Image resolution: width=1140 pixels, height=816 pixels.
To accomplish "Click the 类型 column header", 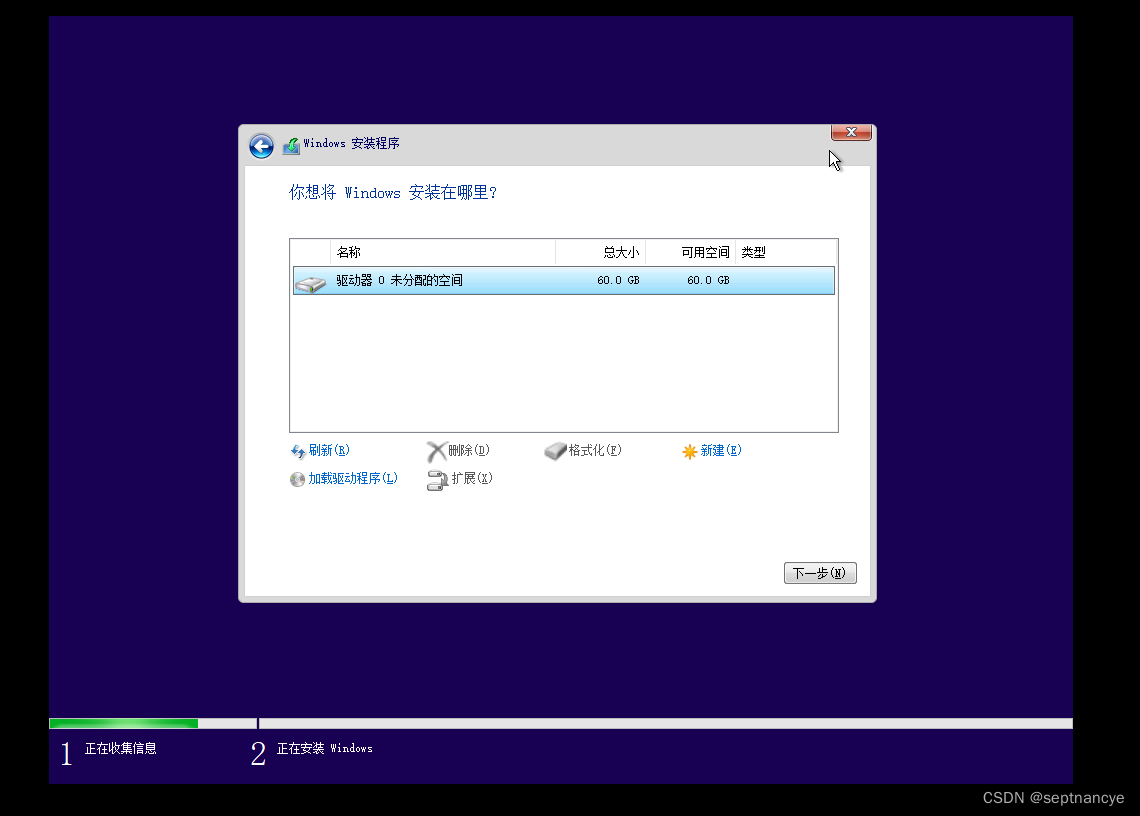I will point(786,252).
